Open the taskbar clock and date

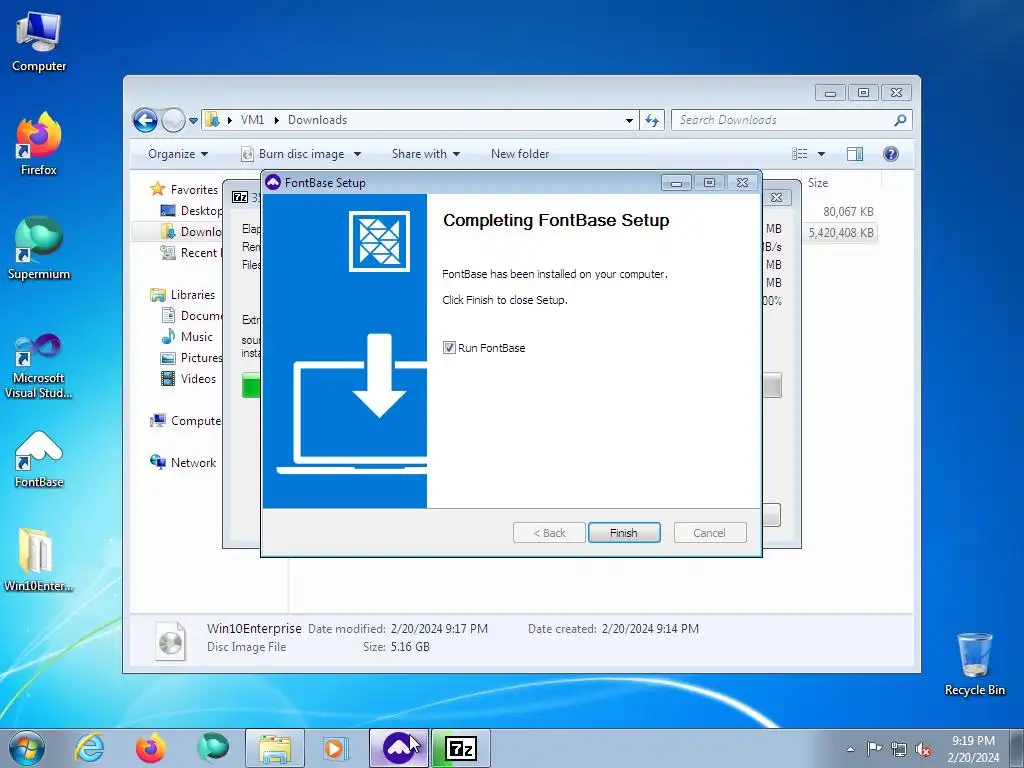[973, 749]
